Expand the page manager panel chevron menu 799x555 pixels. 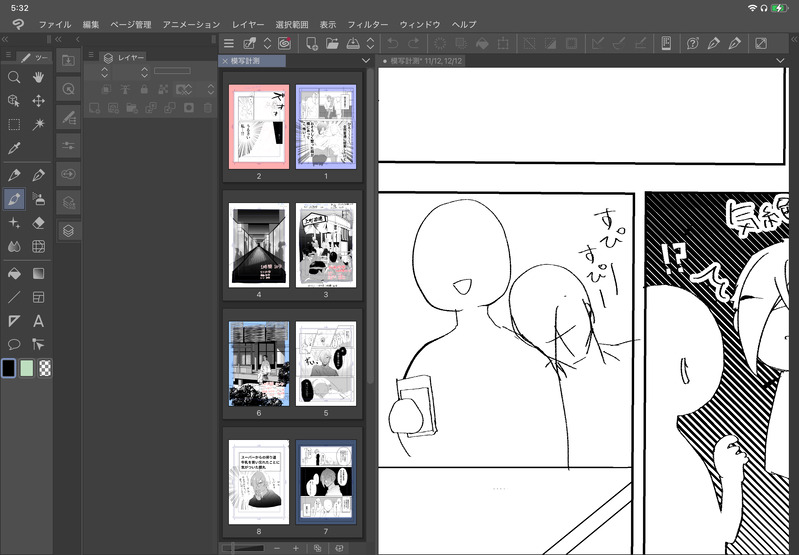366,61
